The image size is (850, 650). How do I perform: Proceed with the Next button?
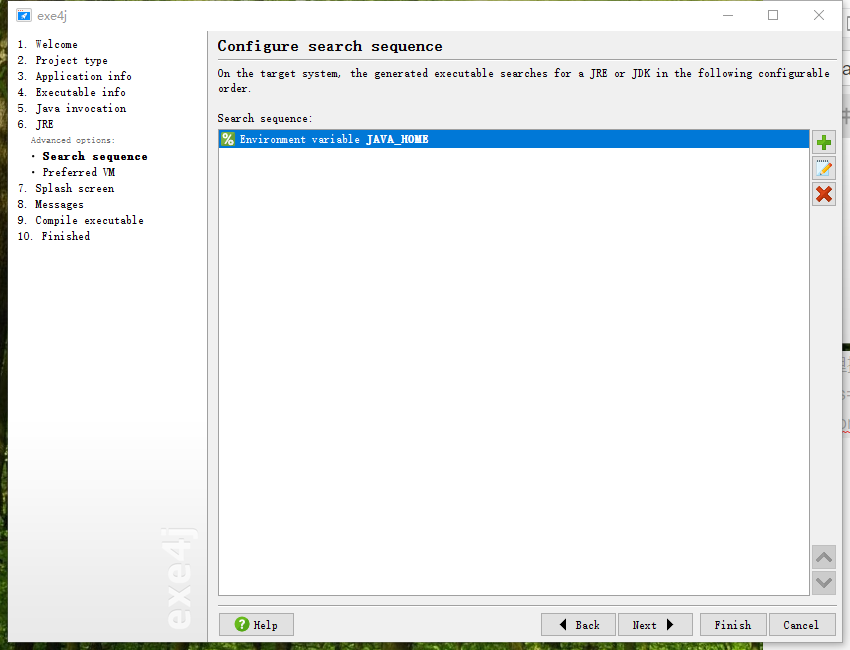click(655, 625)
